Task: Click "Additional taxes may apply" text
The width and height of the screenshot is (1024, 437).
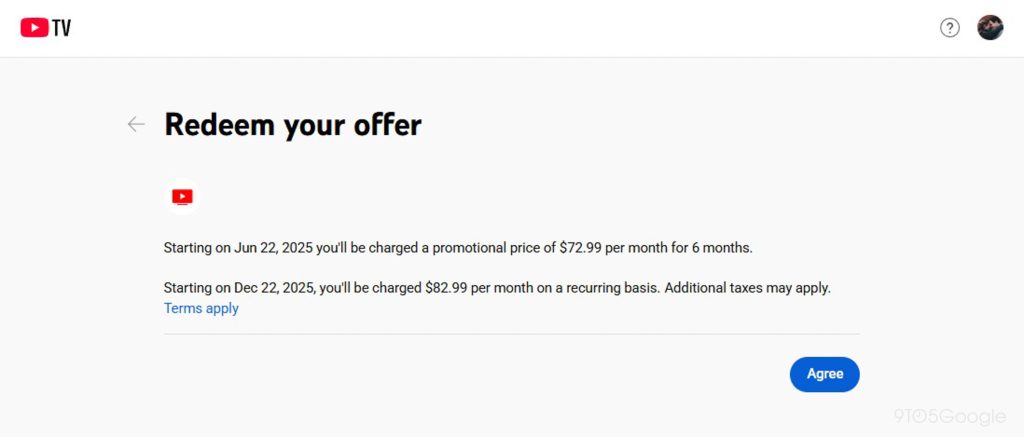Action: click(747, 288)
